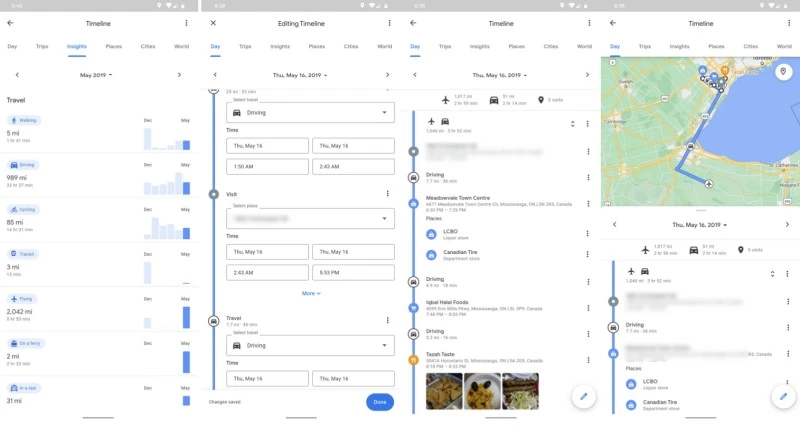Open options for Meadowvale Town Centre
The width and height of the screenshot is (800, 426).
(588, 203)
